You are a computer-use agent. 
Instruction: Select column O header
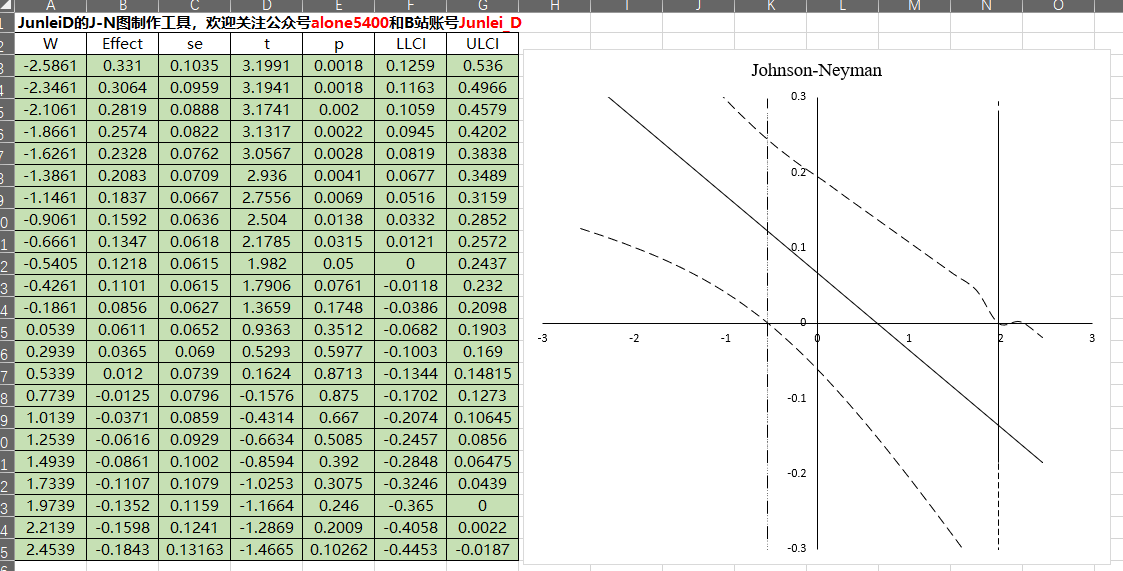(x=1059, y=6)
